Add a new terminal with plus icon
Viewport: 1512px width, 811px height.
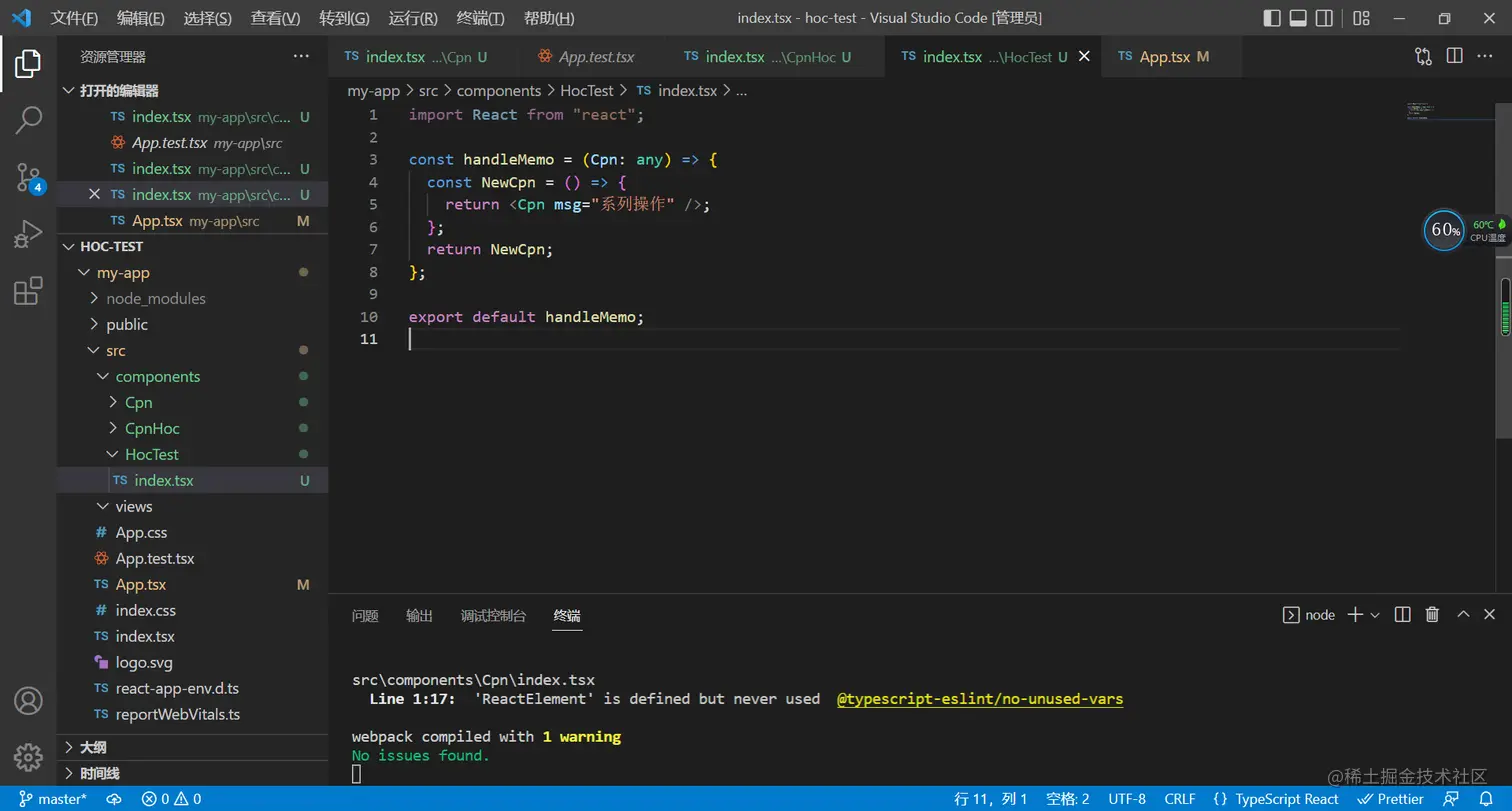click(x=1355, y=615)
